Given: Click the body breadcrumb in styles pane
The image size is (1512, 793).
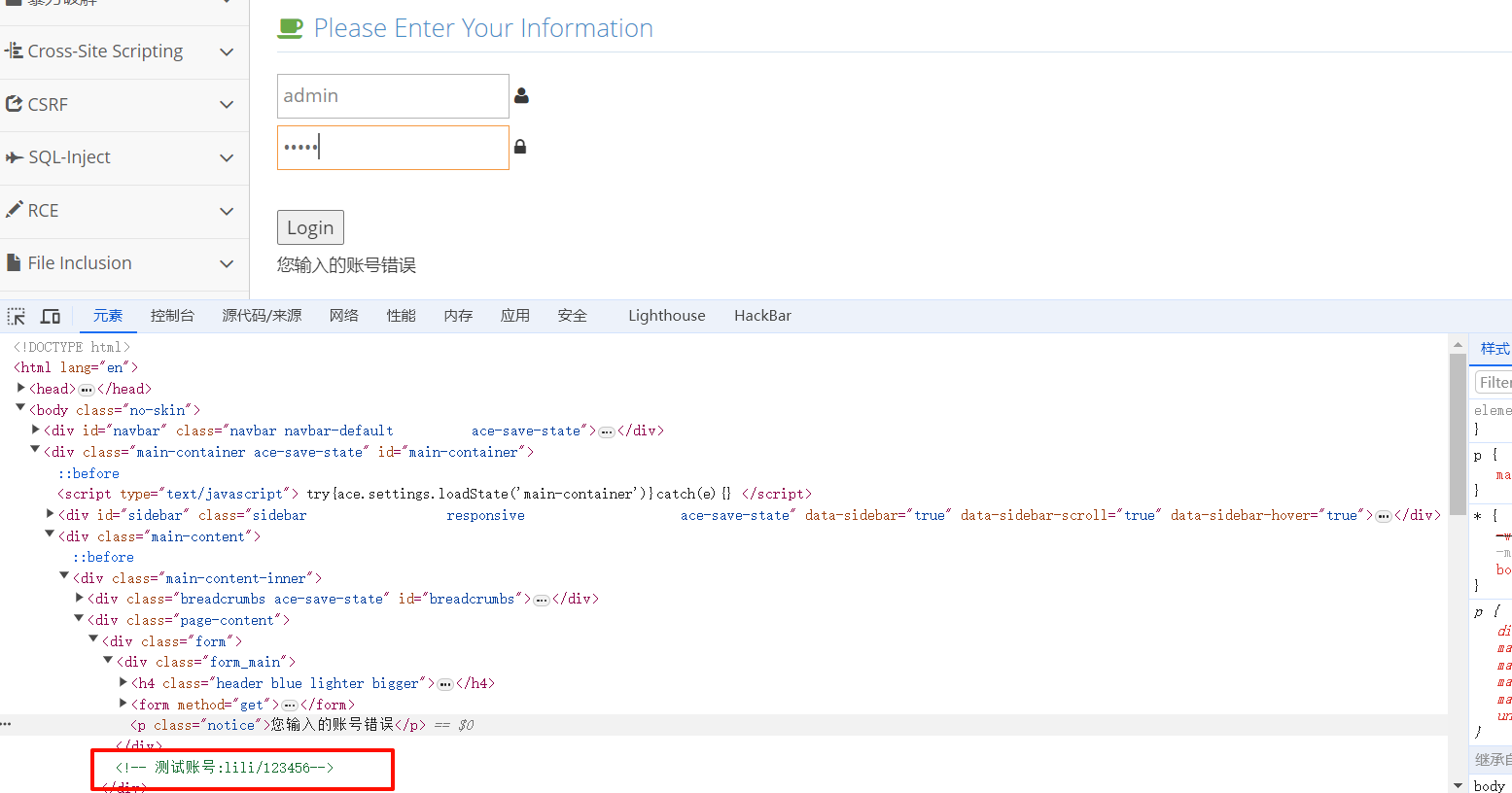Looking at the screenshot, I should (1489, 785).
